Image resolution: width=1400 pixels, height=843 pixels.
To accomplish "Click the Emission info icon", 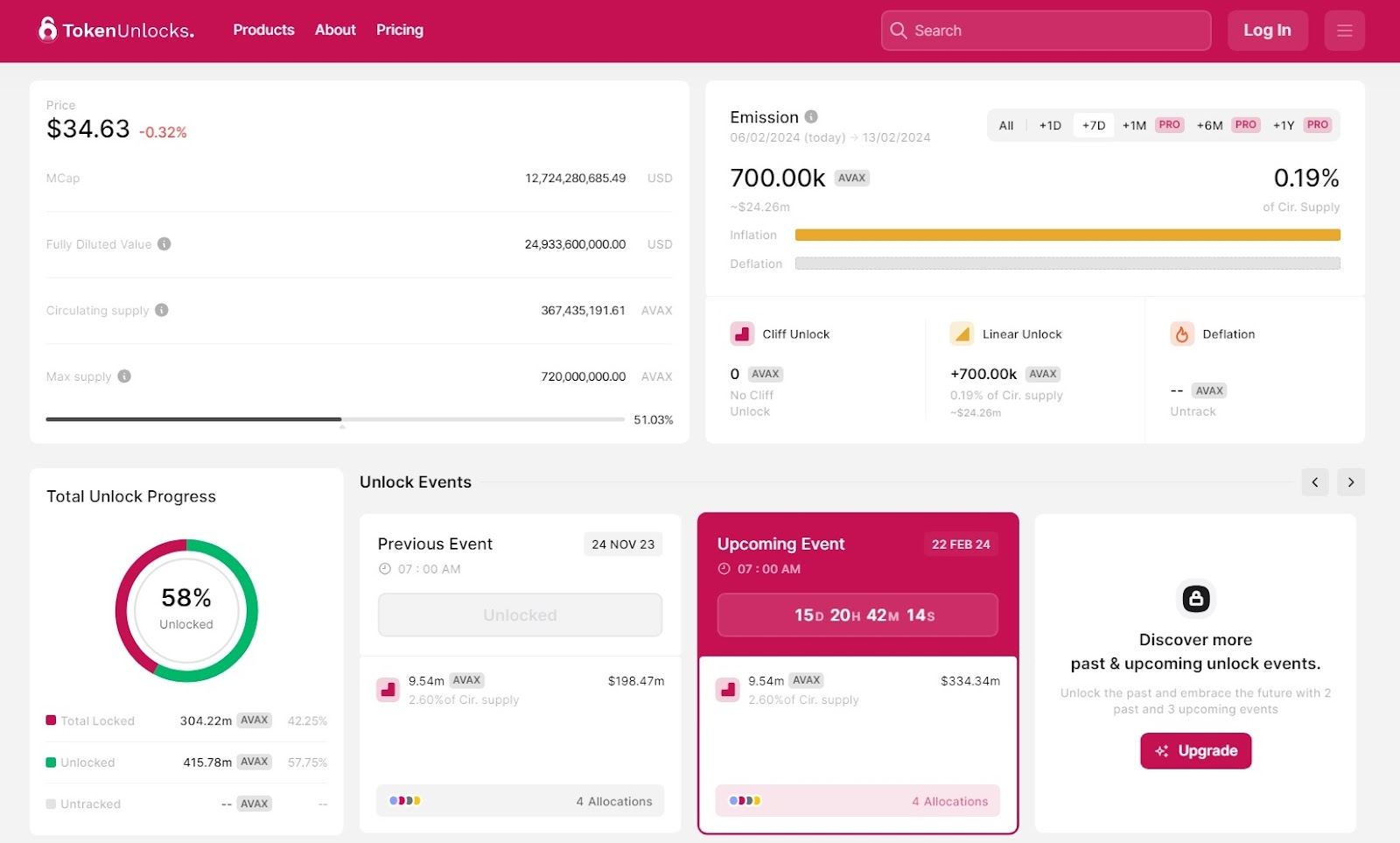I will pyautogui.click(x=811, y=116).
